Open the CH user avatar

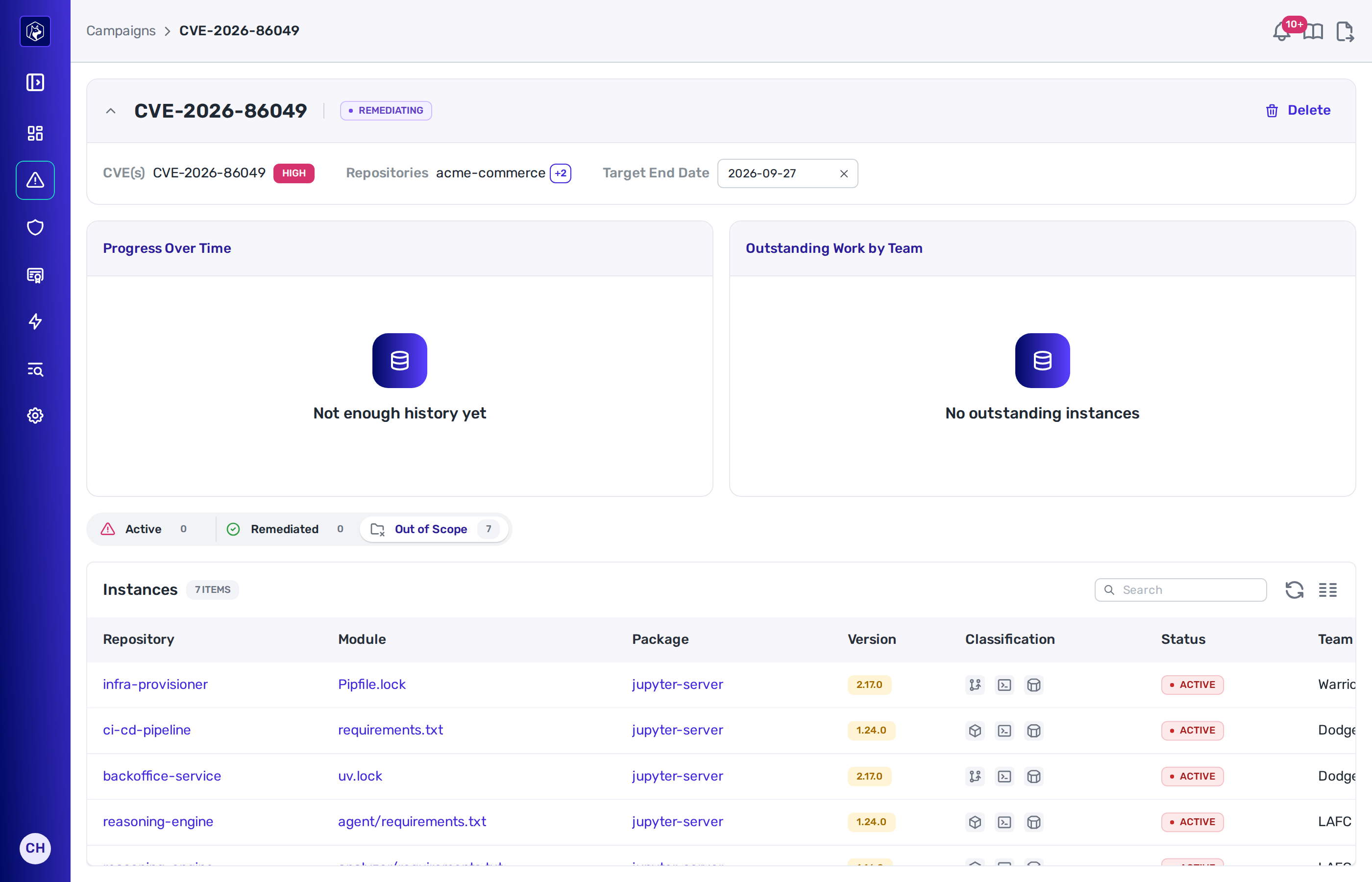click(x=35, y=848)
